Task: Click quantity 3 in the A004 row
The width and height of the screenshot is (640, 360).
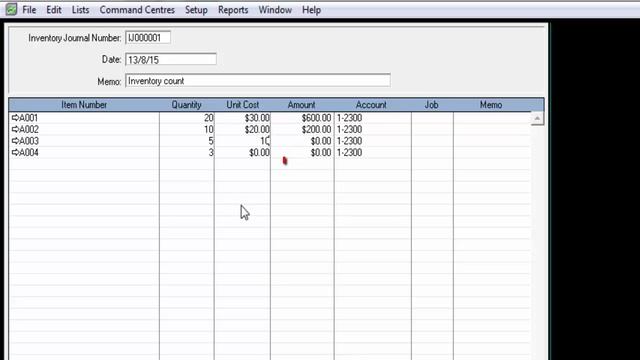Action: pos(187,152)
